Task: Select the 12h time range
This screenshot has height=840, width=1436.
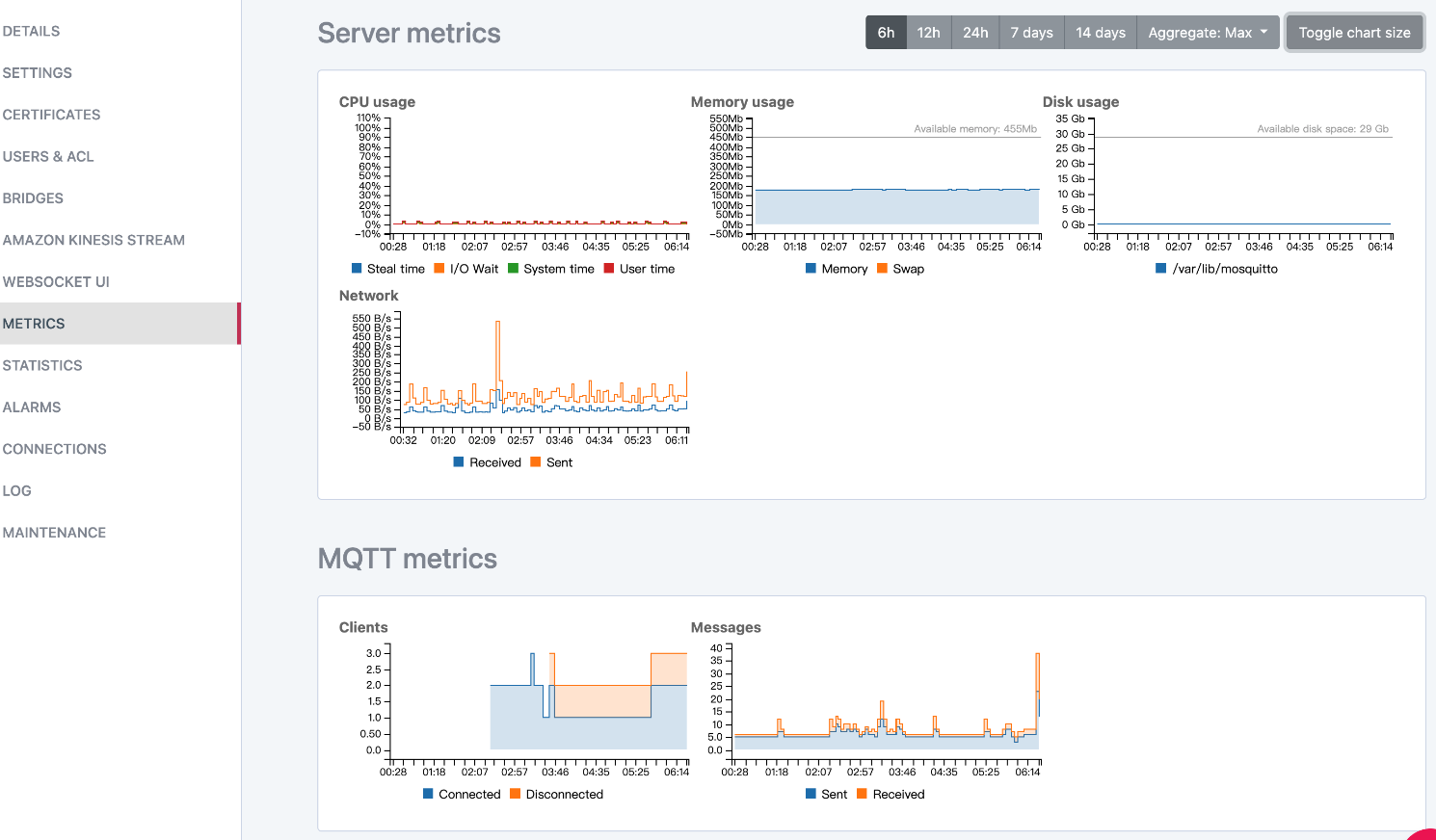Action: click(x=929, y=33)
